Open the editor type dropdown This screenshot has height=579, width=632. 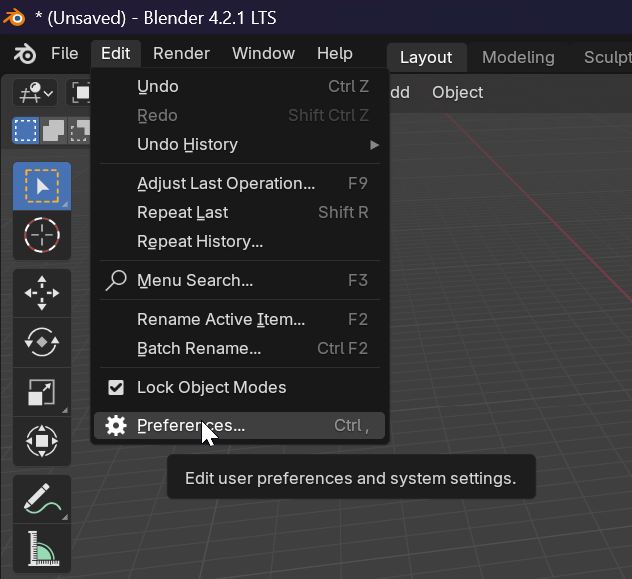point(35,92)
